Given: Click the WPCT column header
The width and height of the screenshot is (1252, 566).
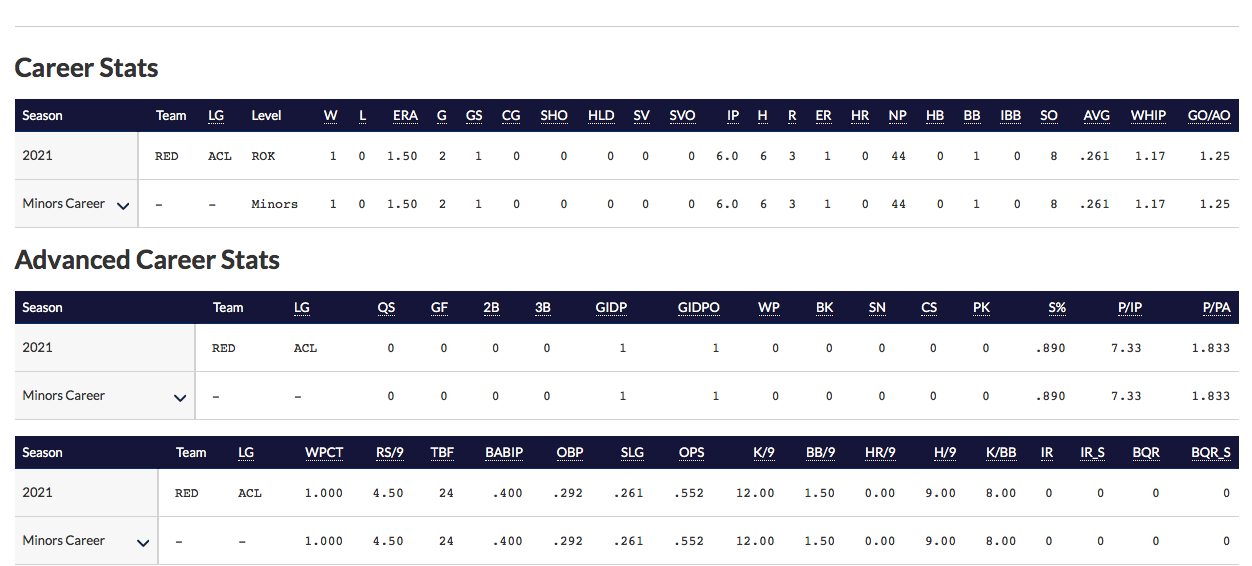Looking at the screenshot, I should coord(324,453).
